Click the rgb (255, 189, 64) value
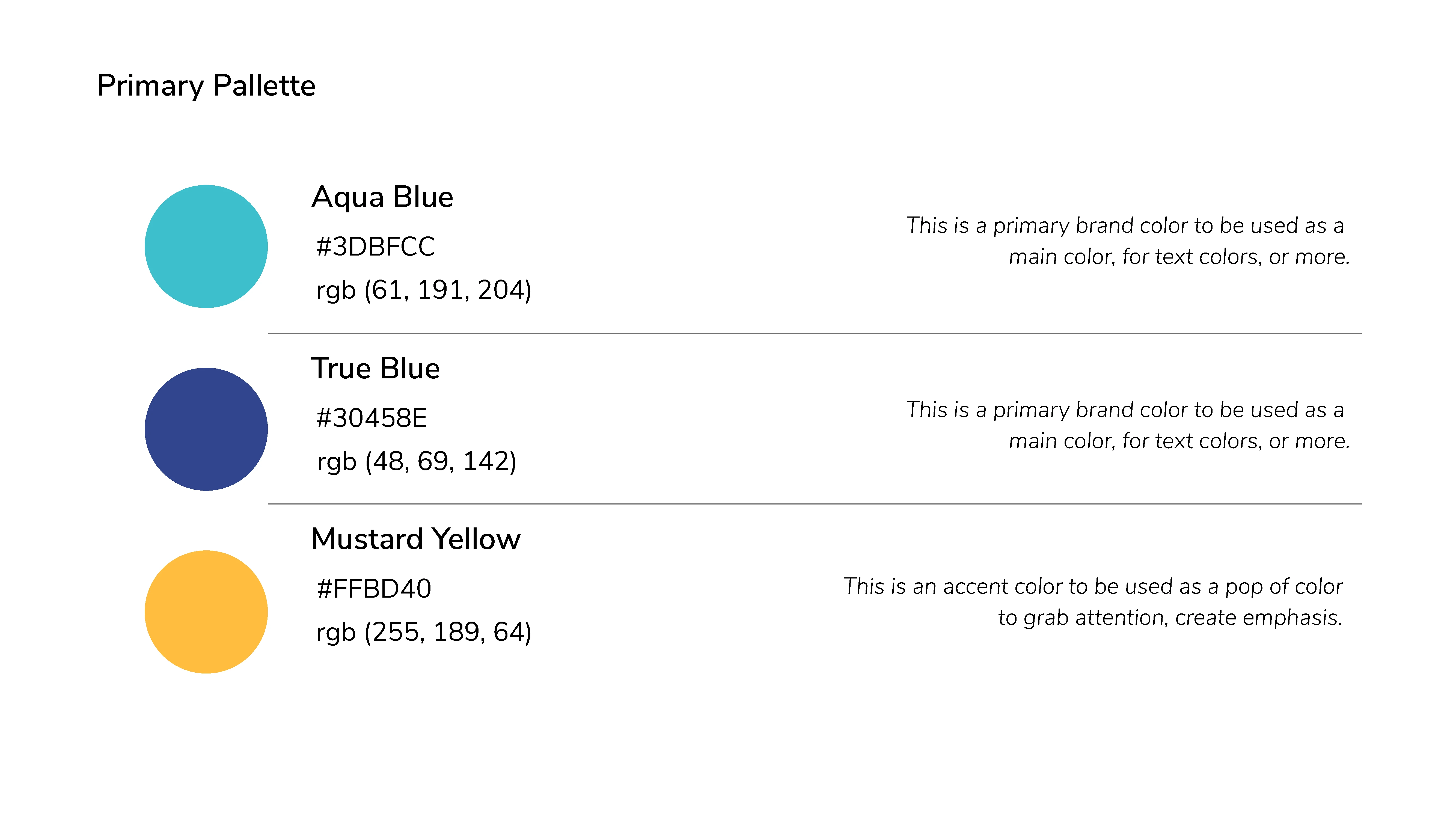The image size is (1456, 819). tap(423, 633)
